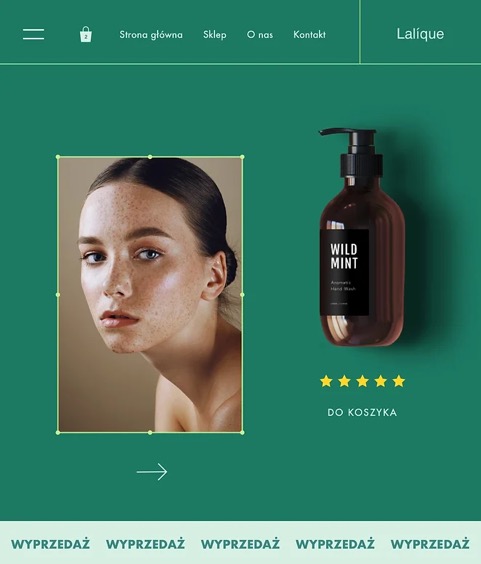
Task: Select the third yellow rating star
Action: [362, 381]
